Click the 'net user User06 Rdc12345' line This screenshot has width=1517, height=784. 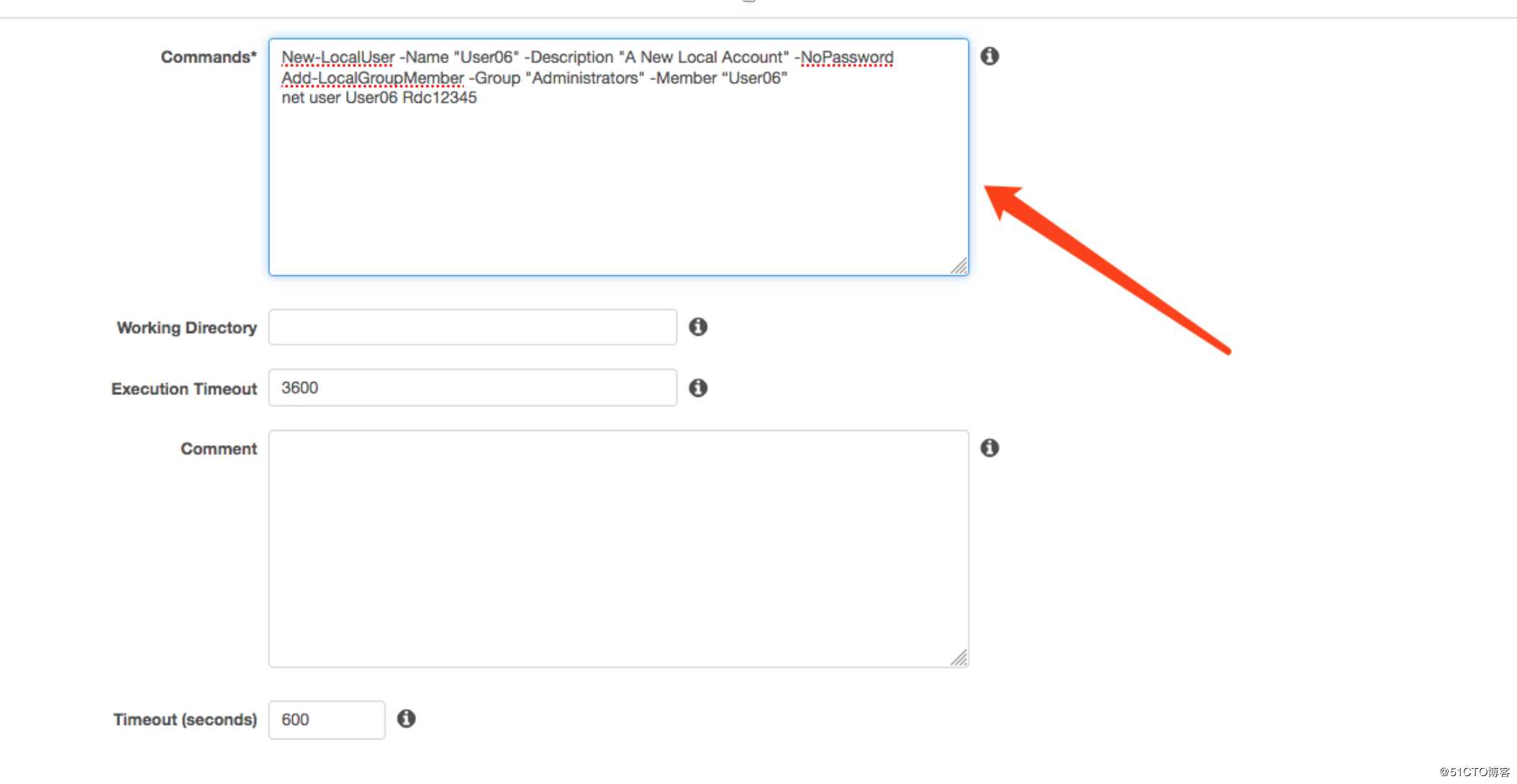pos(379,98)
